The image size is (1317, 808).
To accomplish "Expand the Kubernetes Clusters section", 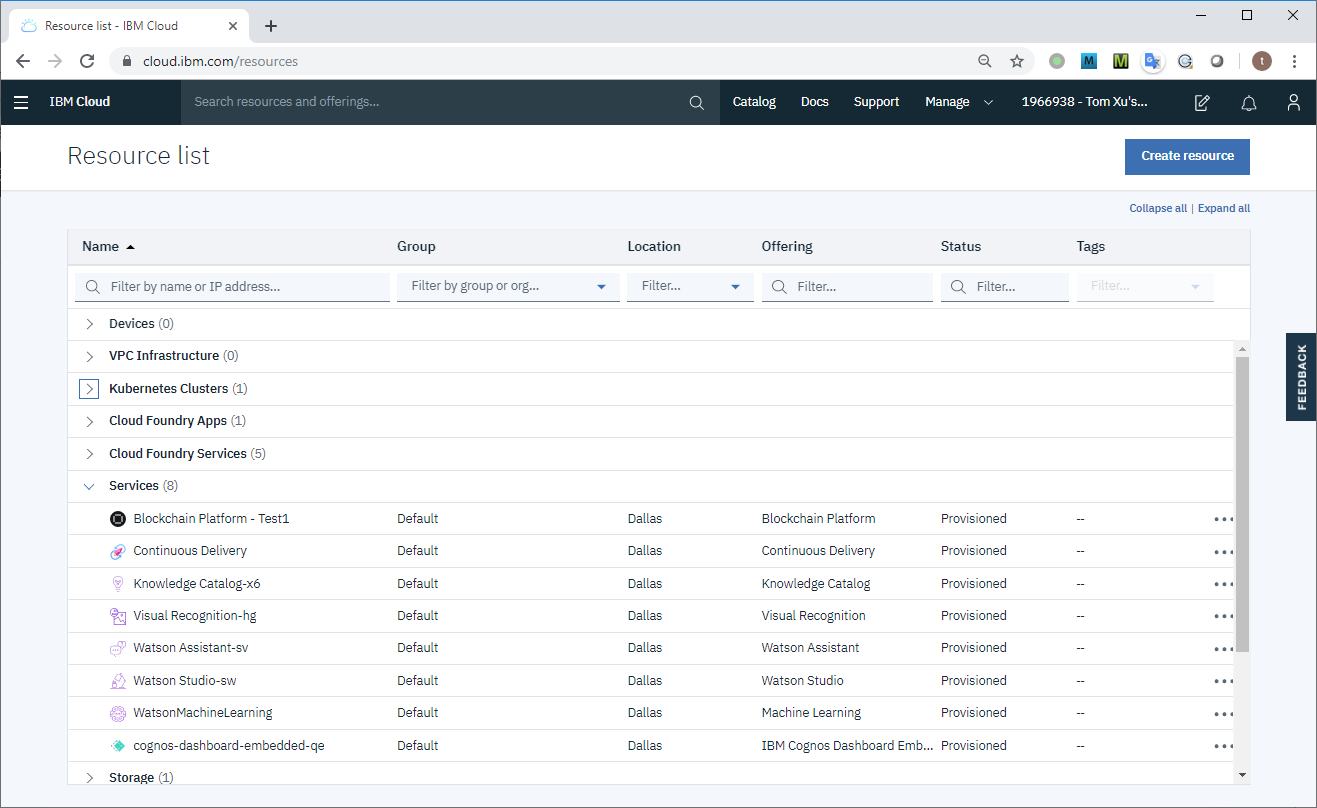I will coord(89,388).
